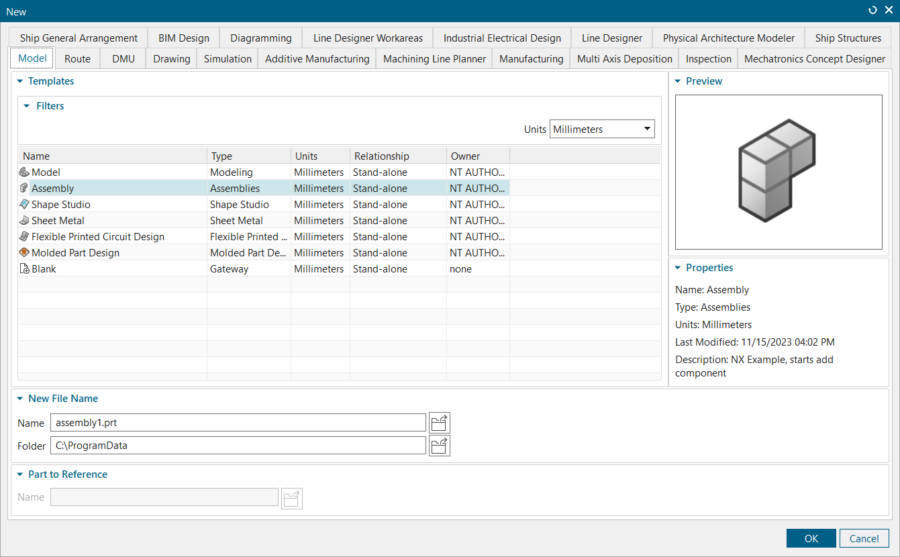Image resolution: width=900 pixels, height=557 pixels.
Task: Click the Name field with assembly1.prt
Action: click(x=238, y=423)
